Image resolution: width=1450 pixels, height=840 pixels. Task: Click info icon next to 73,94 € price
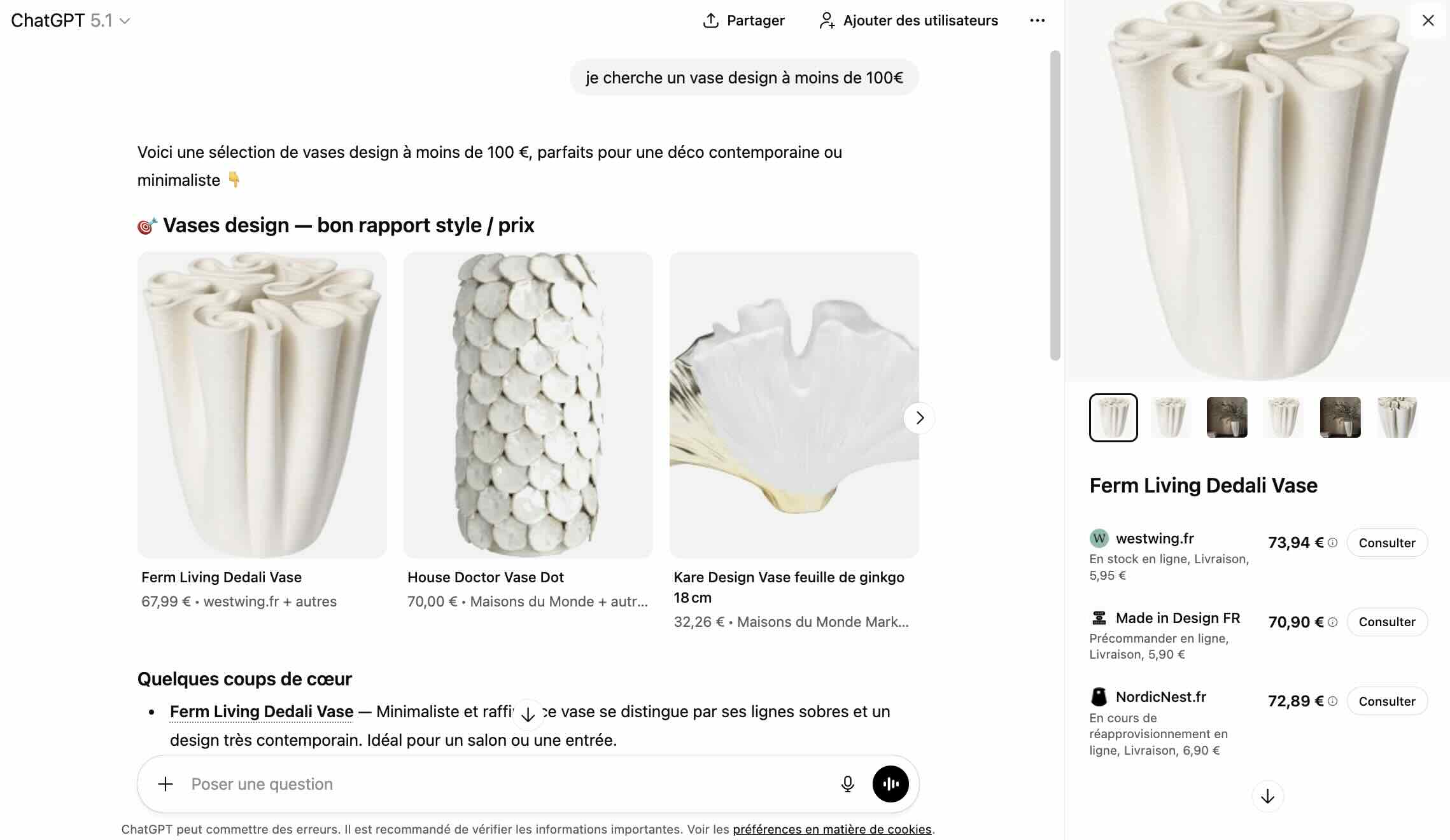tap(1333, 543)
